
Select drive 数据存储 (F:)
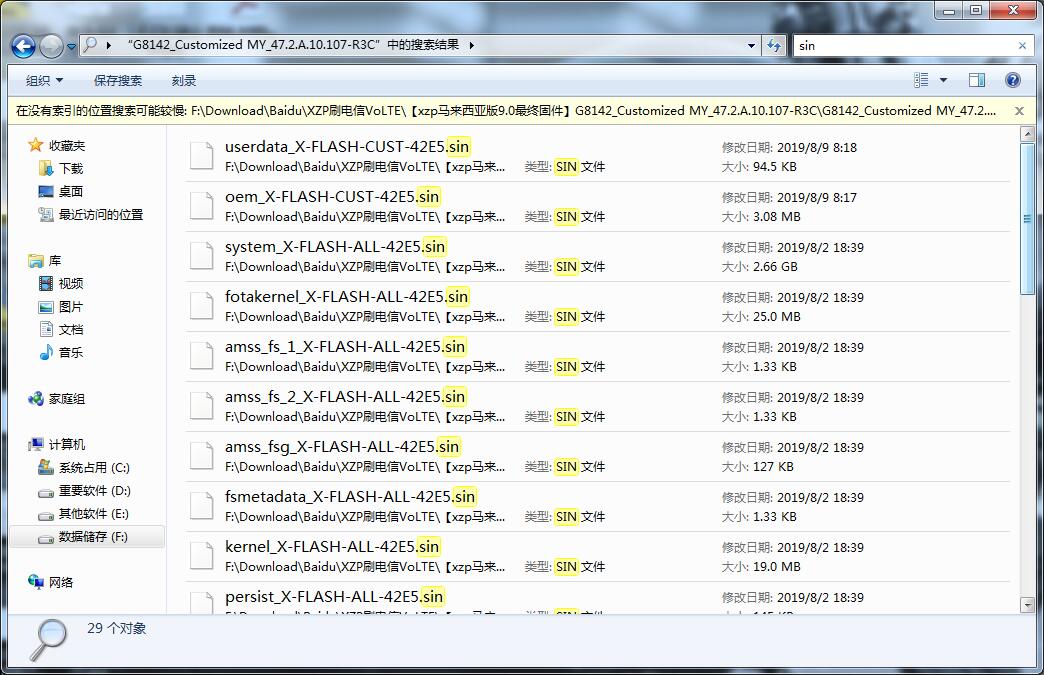tap(91, 538)
